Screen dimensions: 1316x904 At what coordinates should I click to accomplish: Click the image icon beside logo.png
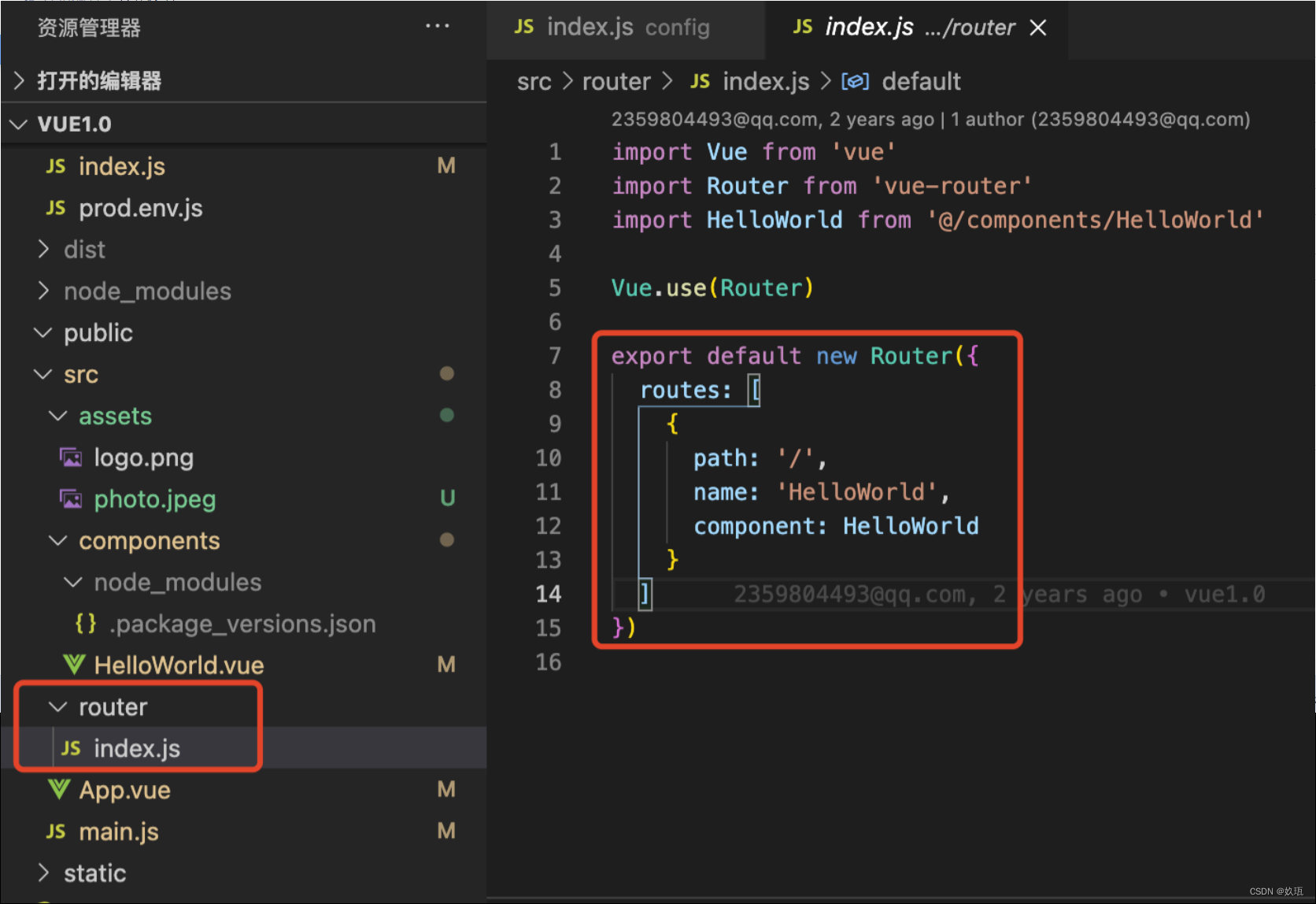pyautogui.click(x=71, y=458)
